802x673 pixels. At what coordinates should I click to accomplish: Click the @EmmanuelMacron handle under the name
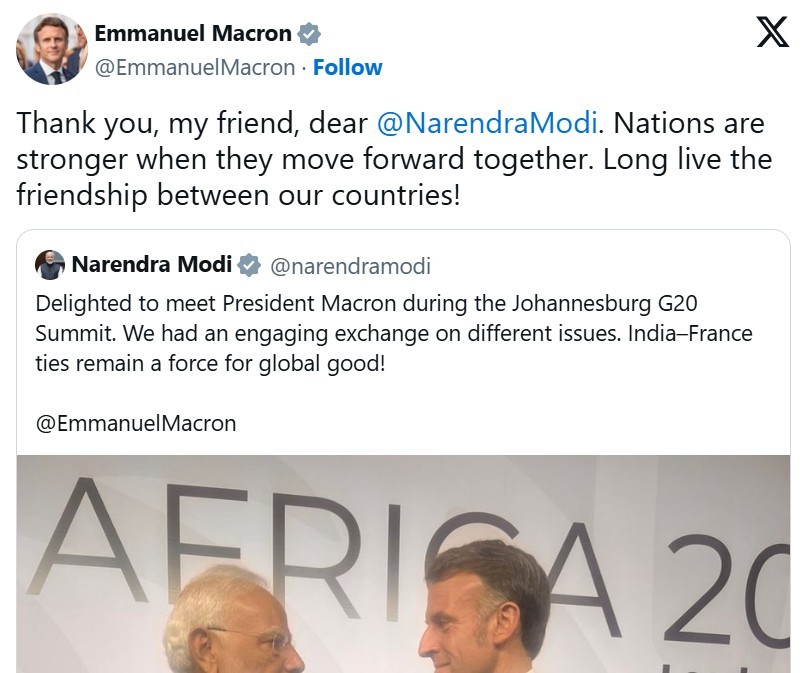(194, 68)
